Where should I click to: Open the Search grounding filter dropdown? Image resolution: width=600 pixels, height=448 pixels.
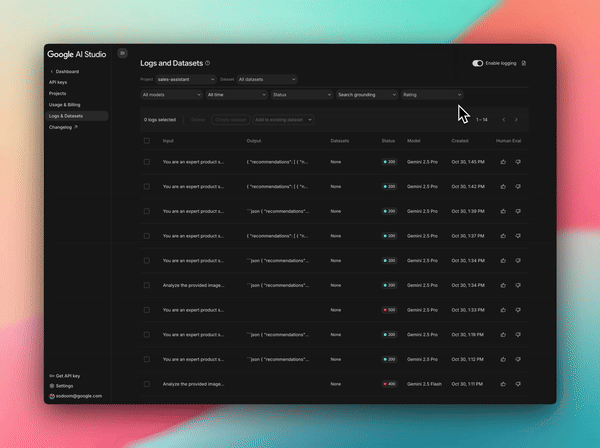366,95
